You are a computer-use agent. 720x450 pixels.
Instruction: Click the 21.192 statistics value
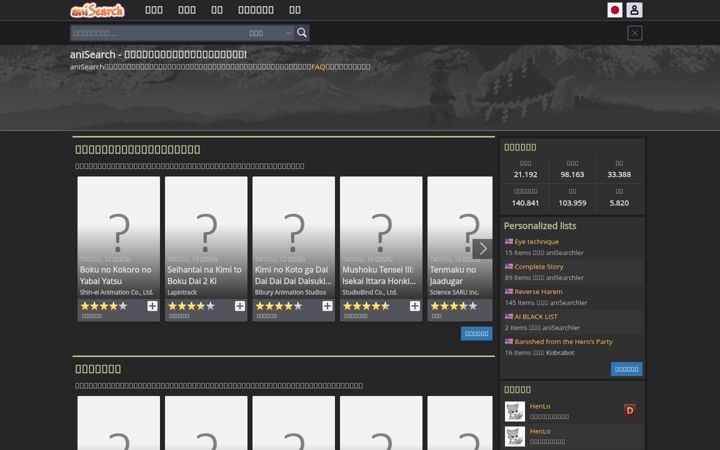(525, 174)
